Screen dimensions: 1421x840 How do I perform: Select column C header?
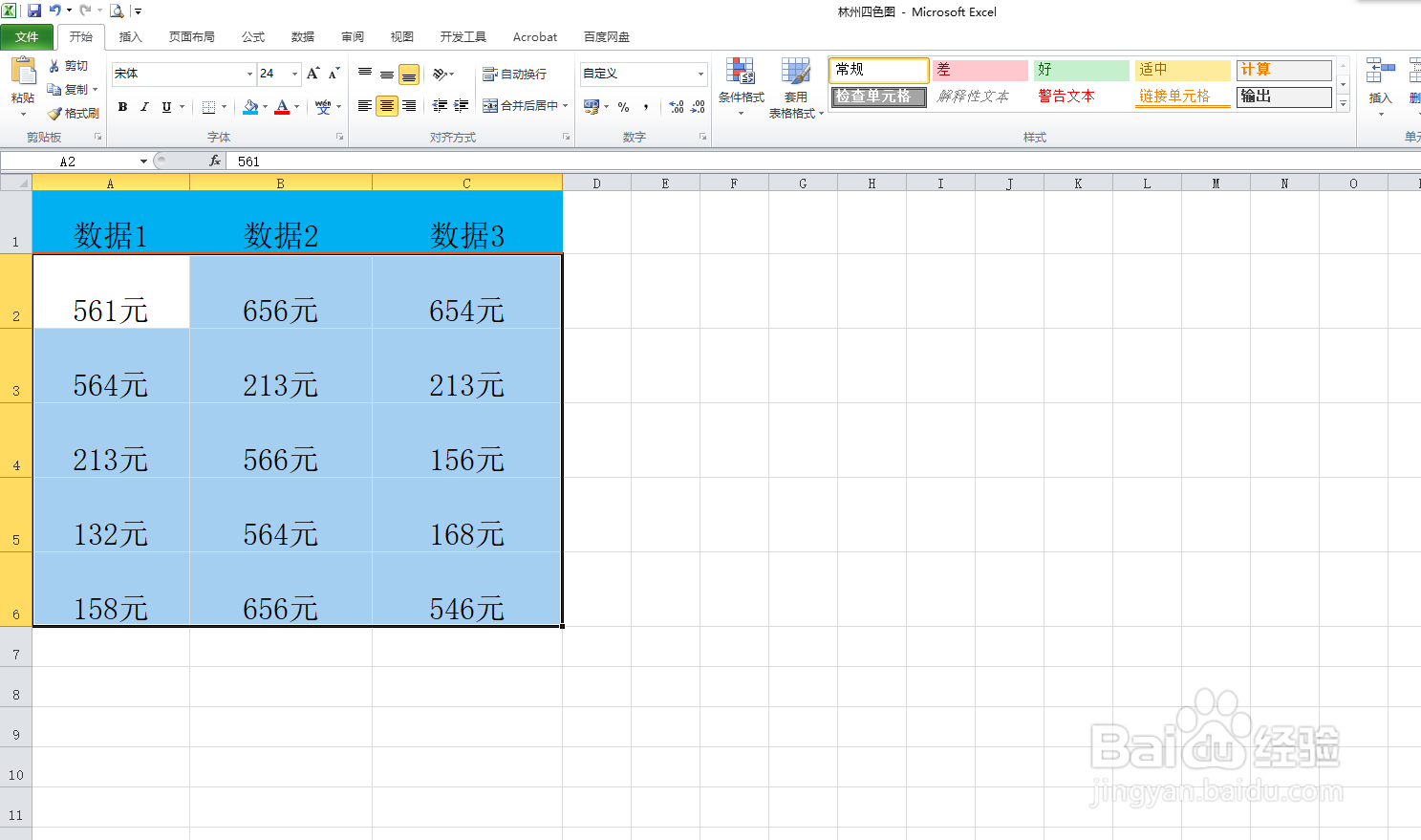(x=467, y=183)
